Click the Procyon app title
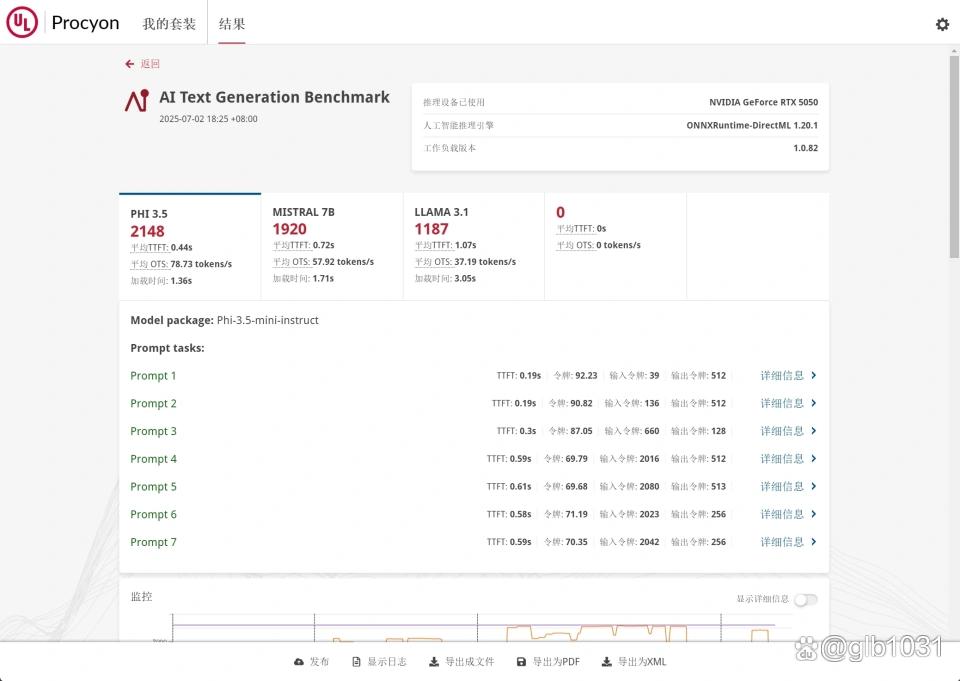The height and width of the screenshot is (681, 960). point(85,23)
